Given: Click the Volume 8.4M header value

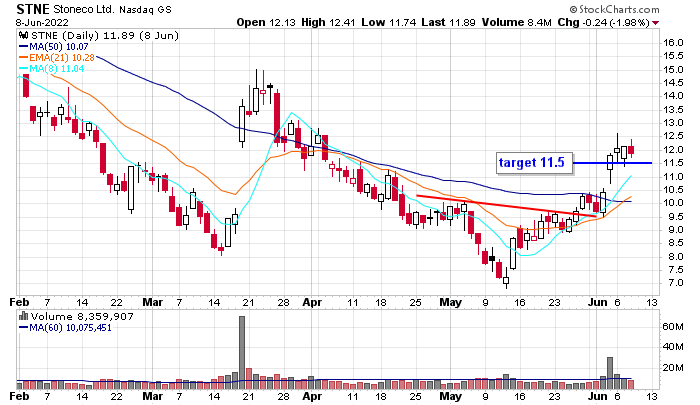Looking at the screenshot, I should (x=517, y=22).
